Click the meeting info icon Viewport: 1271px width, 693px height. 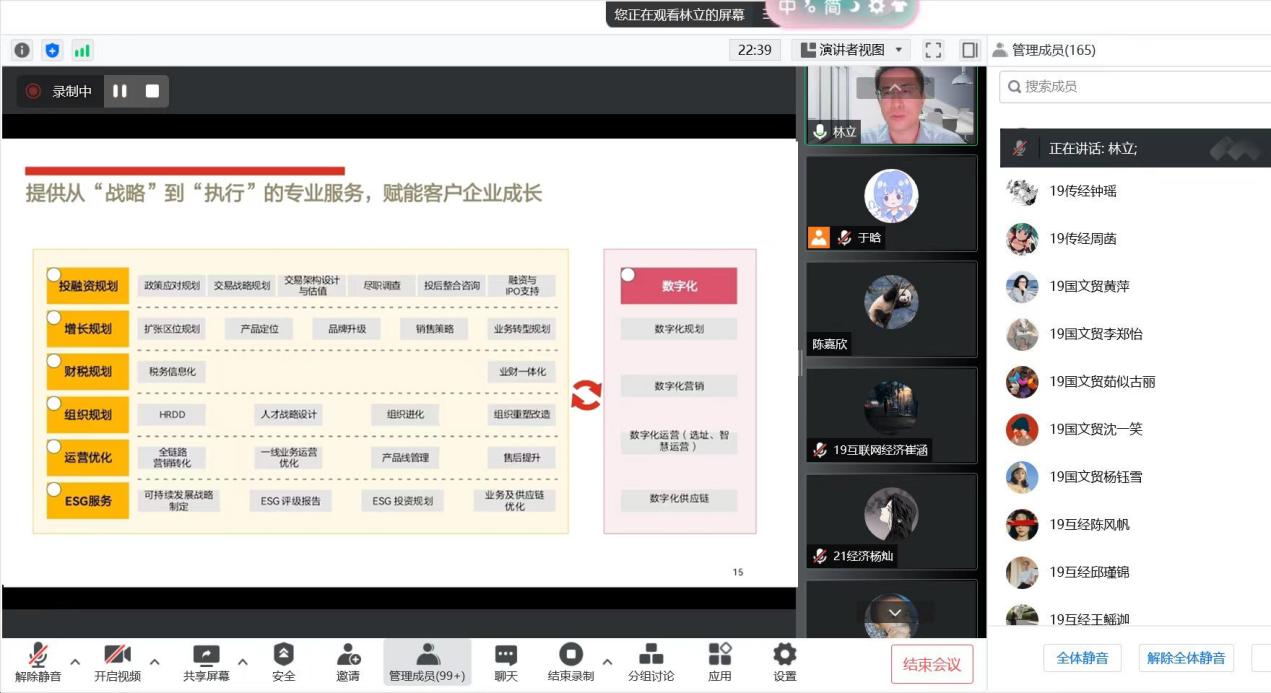click(22, 50)
